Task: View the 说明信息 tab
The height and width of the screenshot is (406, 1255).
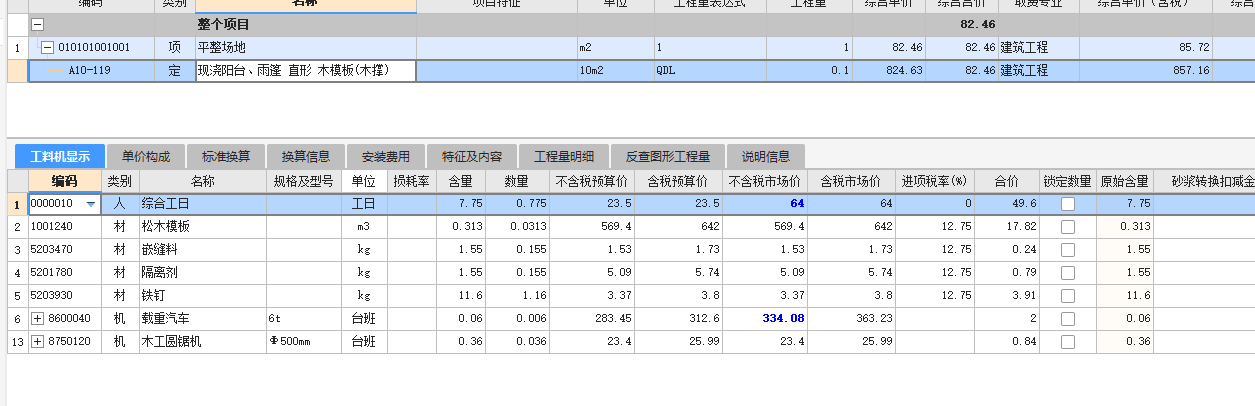Action: 766,156
